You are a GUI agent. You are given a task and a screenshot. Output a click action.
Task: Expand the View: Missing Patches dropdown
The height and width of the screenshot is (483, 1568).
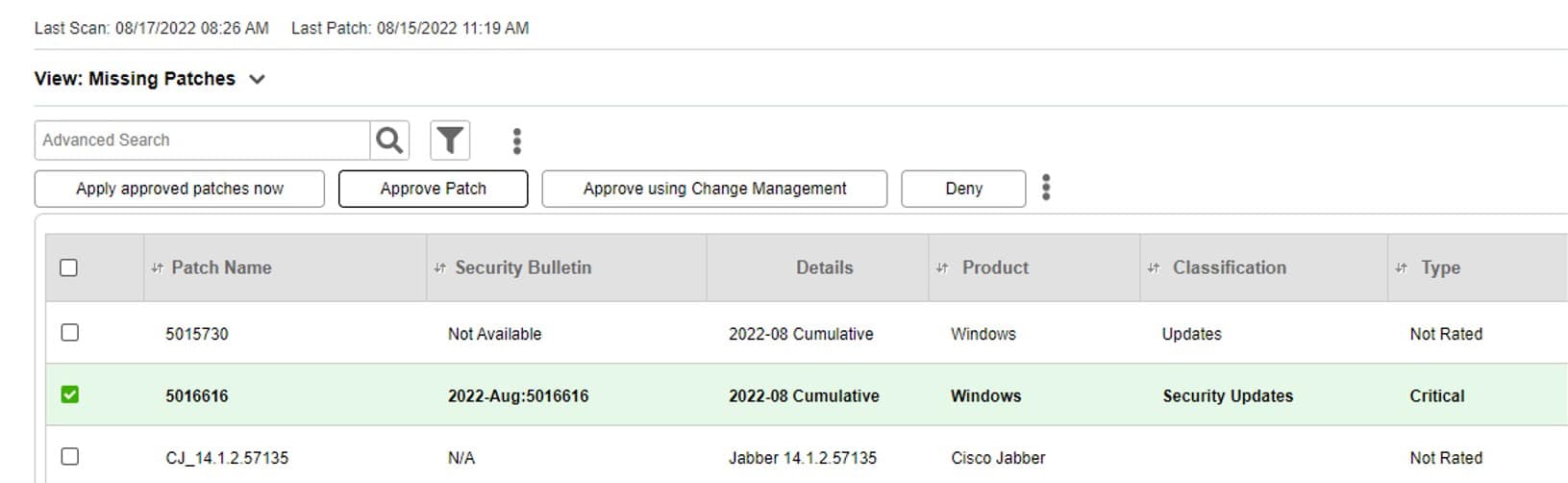[x=257, y=79]
